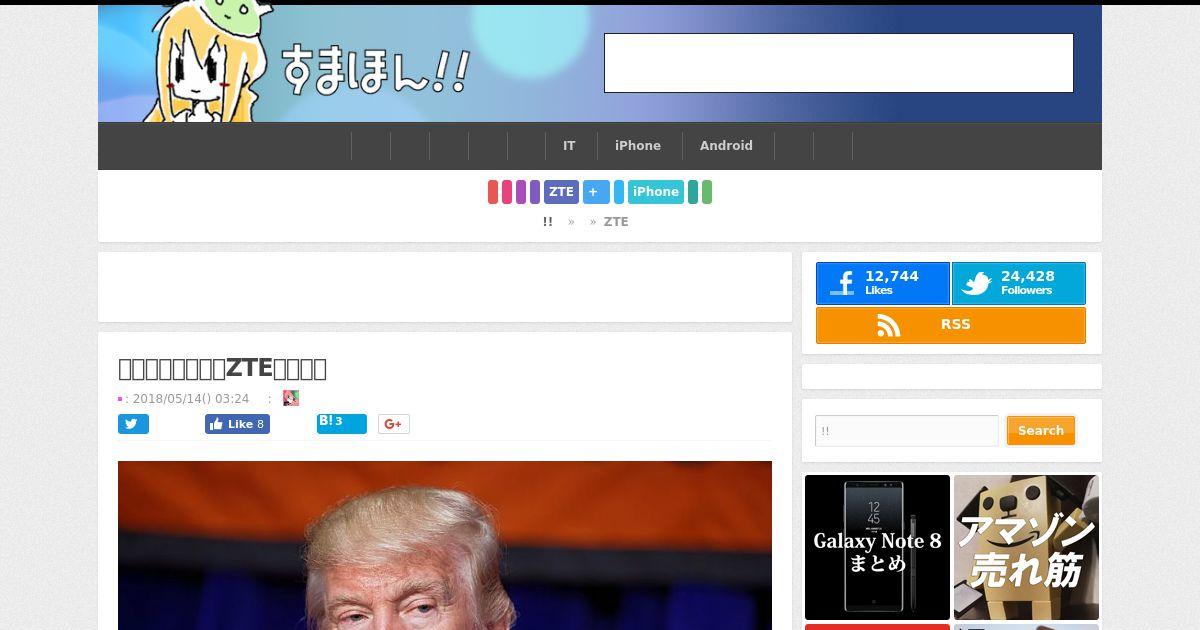Open the article title containing ZTE
1200x630 pixels.
point(222,368)
